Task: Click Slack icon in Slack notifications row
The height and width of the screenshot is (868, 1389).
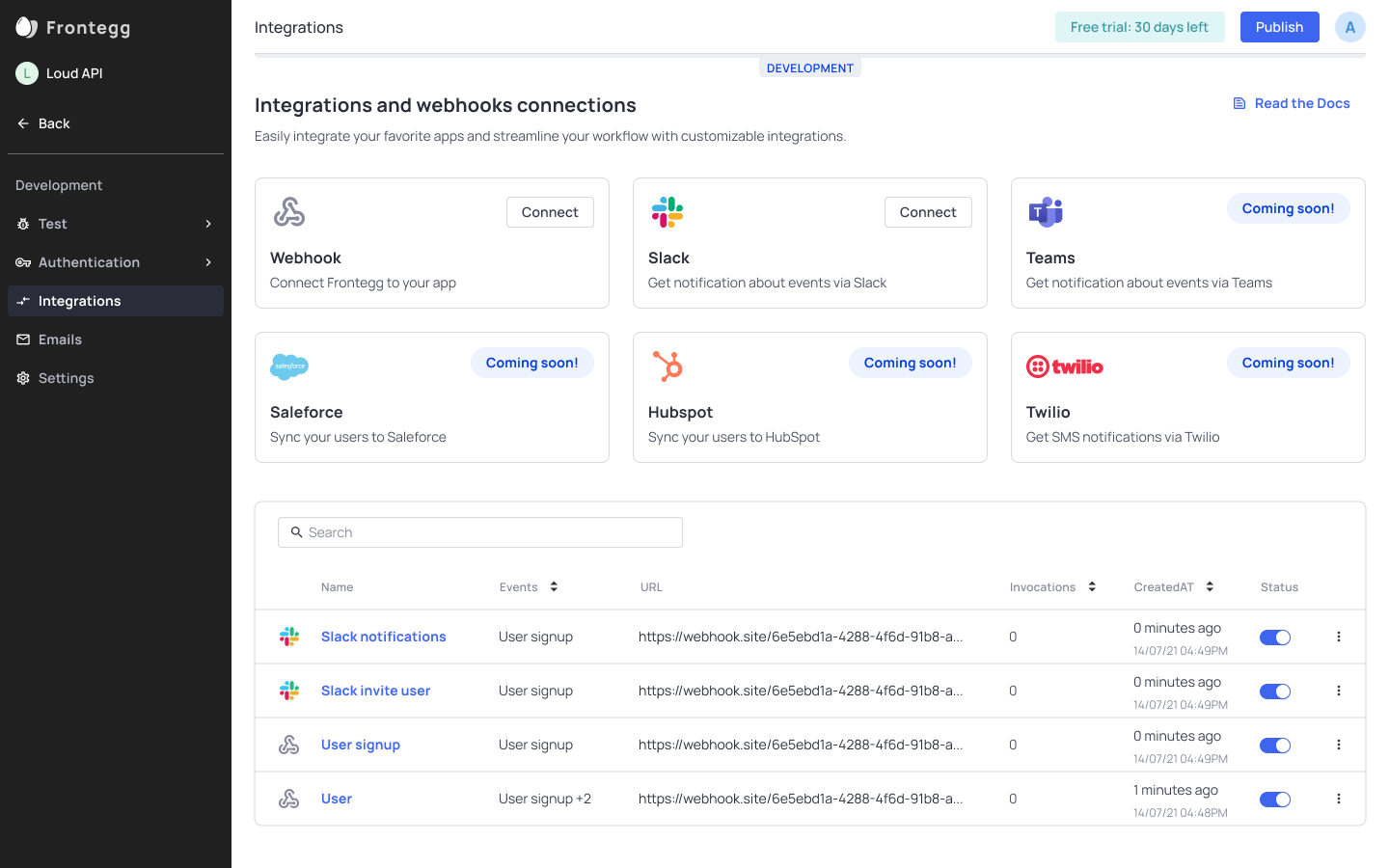Action: coord(289,637)
